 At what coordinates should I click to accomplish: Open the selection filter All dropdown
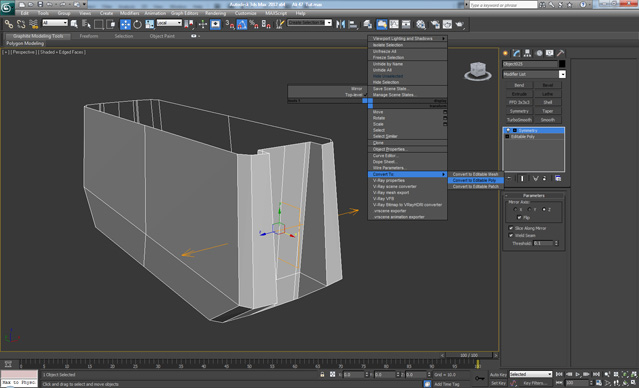[55, 23]
